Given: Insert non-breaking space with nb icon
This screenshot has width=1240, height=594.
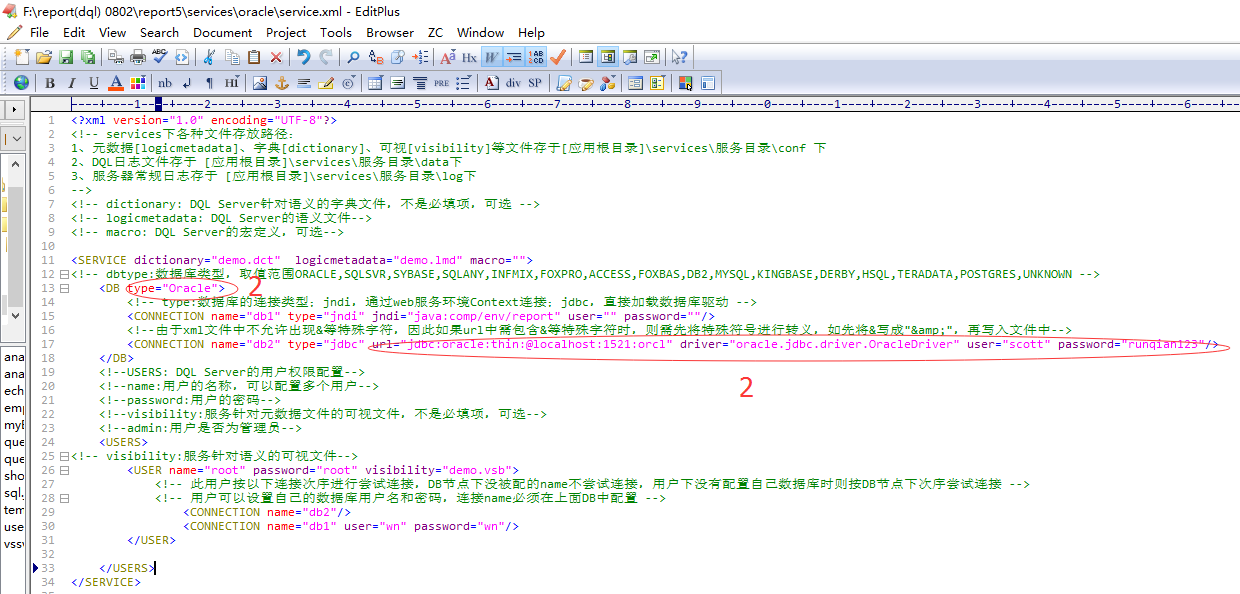Looking at the screenshot, I should (165, 83).
